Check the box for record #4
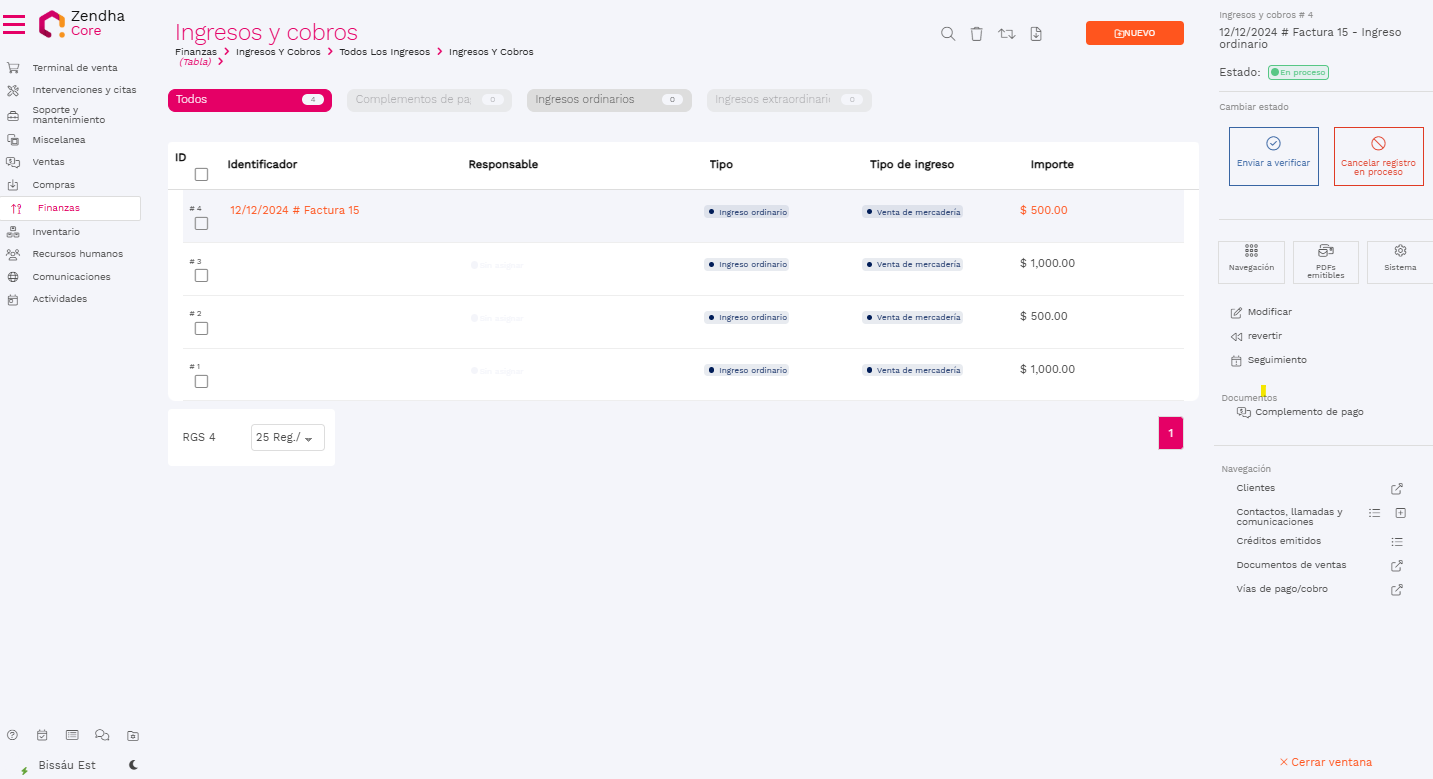The height and width of the screenshot is (779, 1433). (x=201, y=223)
